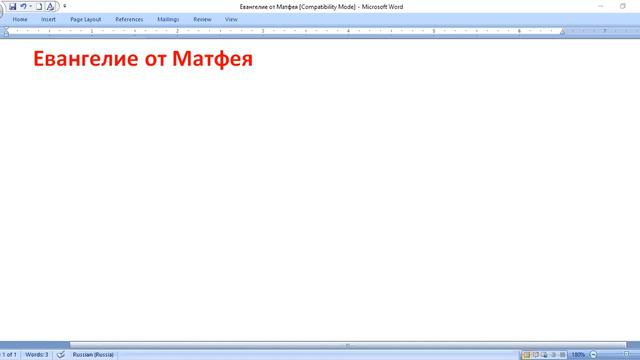The image size is (640, 360).
Task: Click the right indent marker on ruler
Action: [562, 32]
